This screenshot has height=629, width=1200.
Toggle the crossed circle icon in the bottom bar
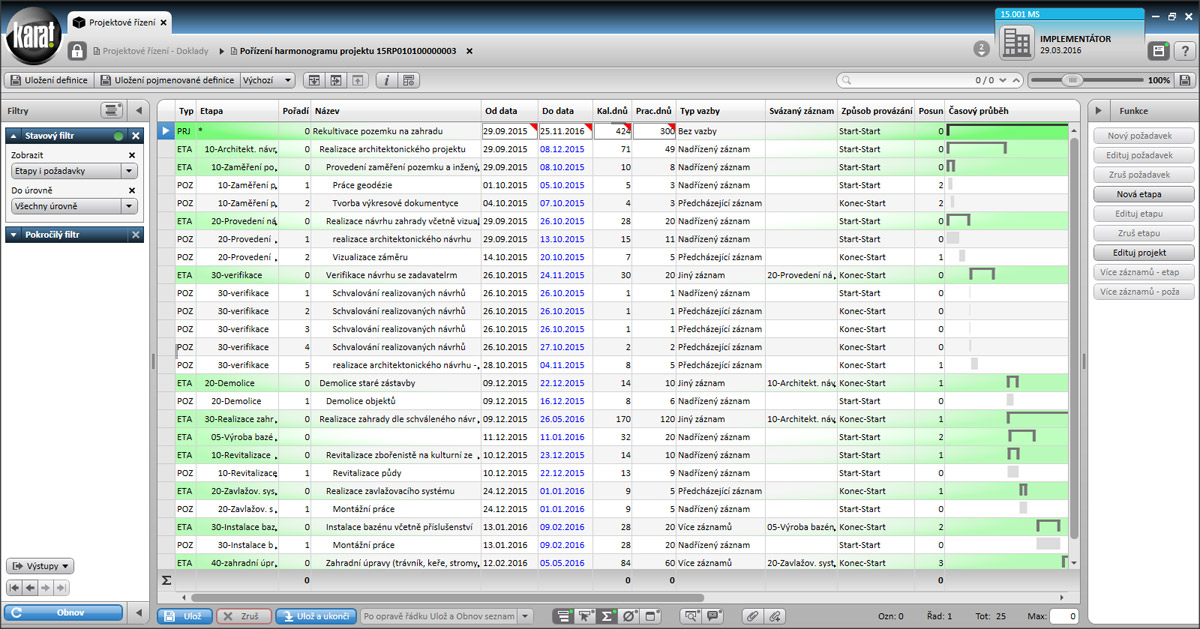[x=628, y=616]
